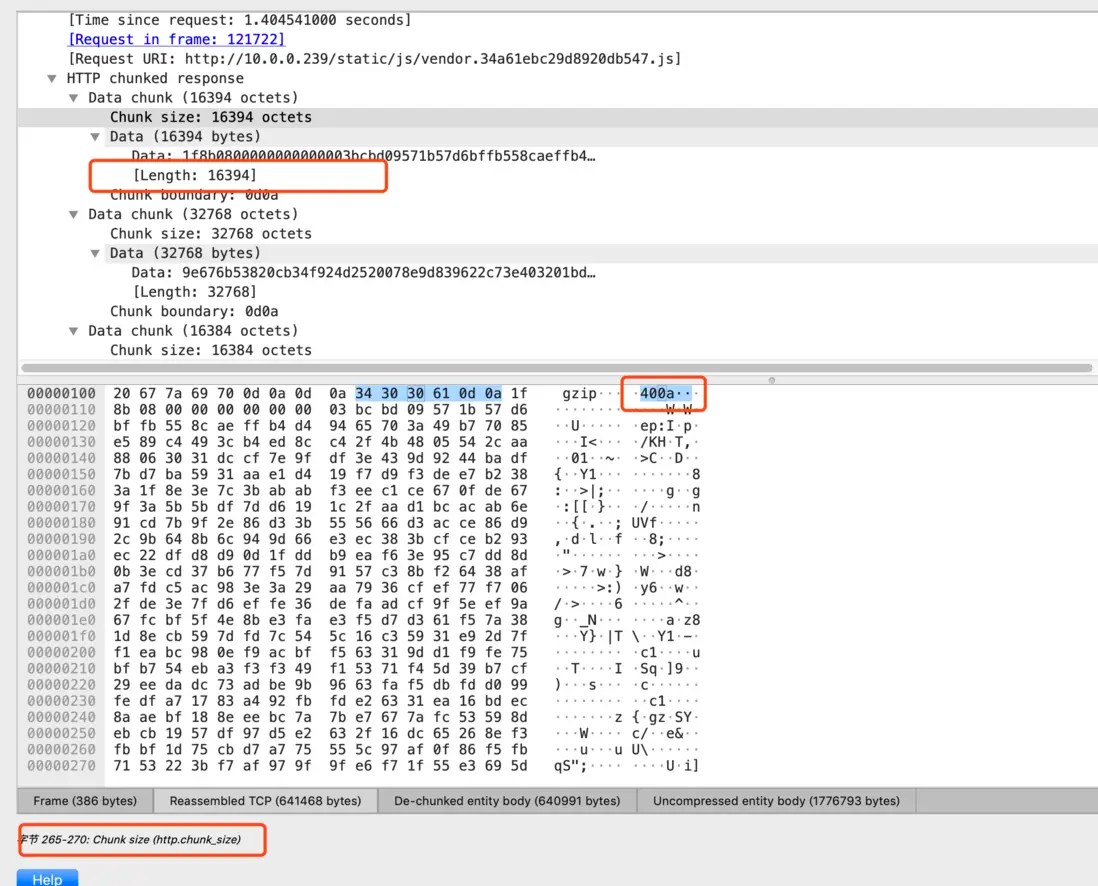Viewport: 1098px width, 886px height.
Task: Select the Request URI line
Action: tap(370, 58)
